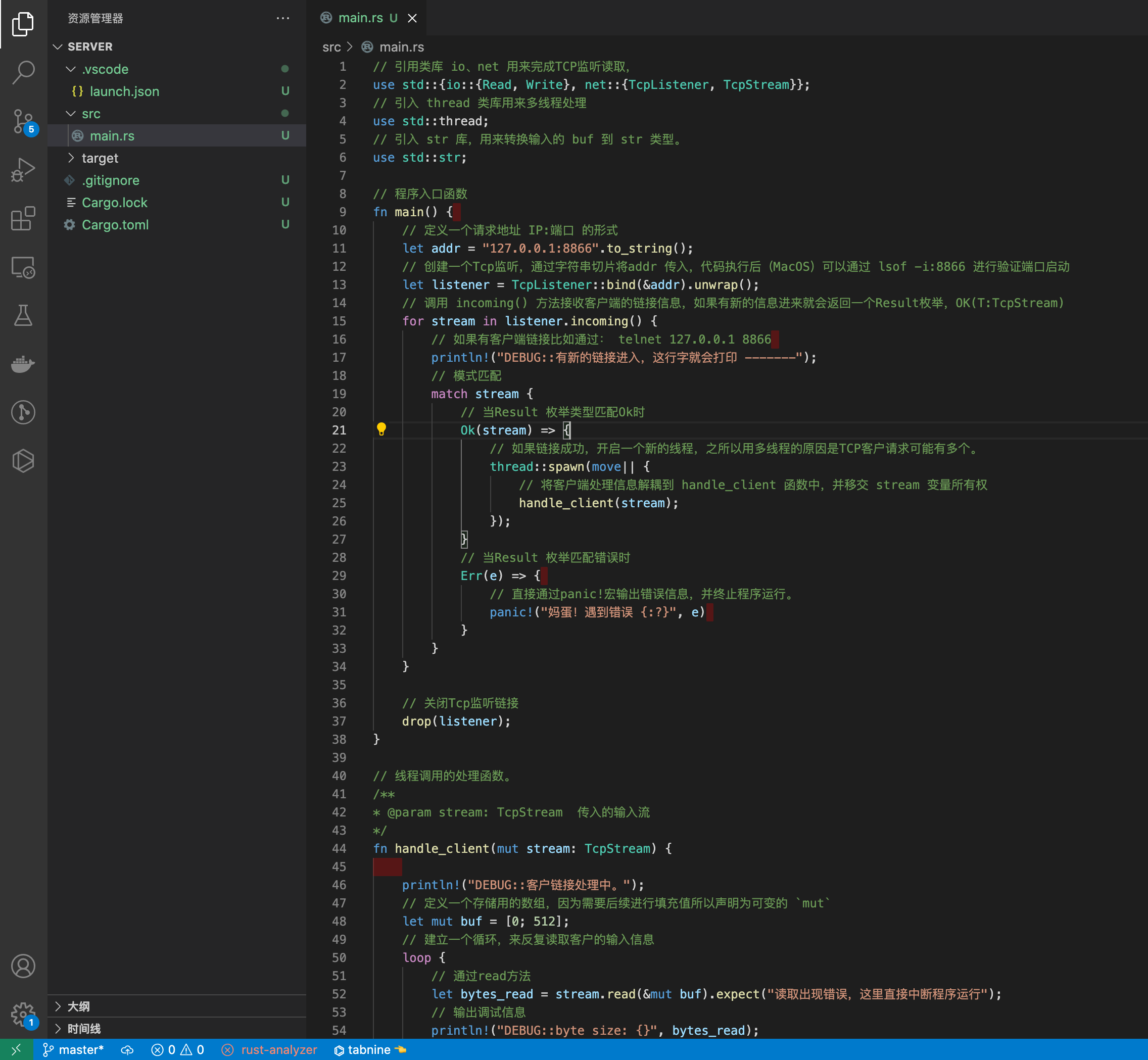The width and height of the screenshot is (1148, 1060).
Task: Open the Search view in activity bar
Action: click(23, 73)
